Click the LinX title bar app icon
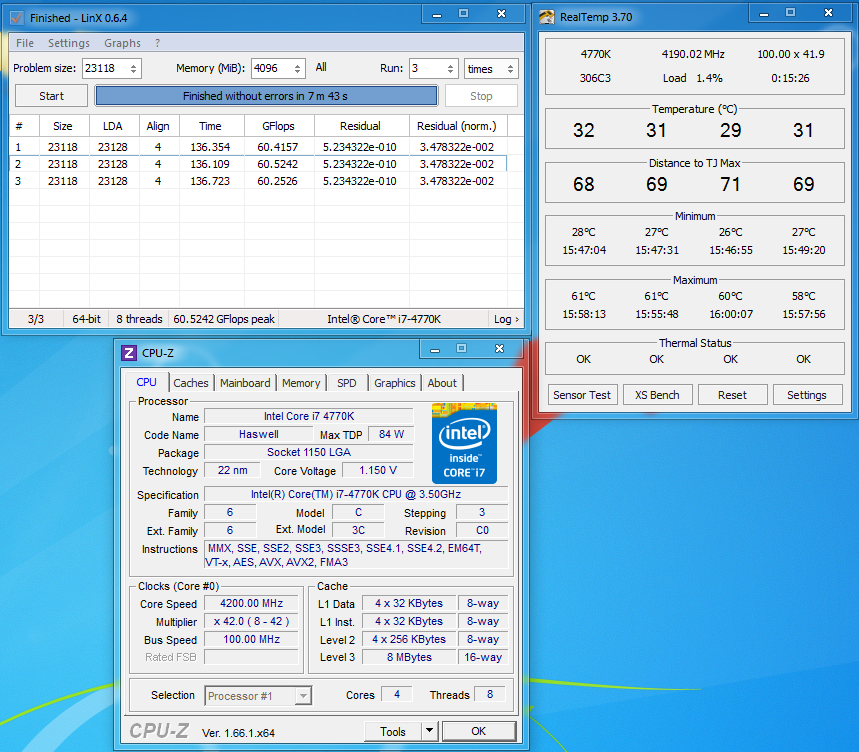859x752 pixels. [16, 18]
